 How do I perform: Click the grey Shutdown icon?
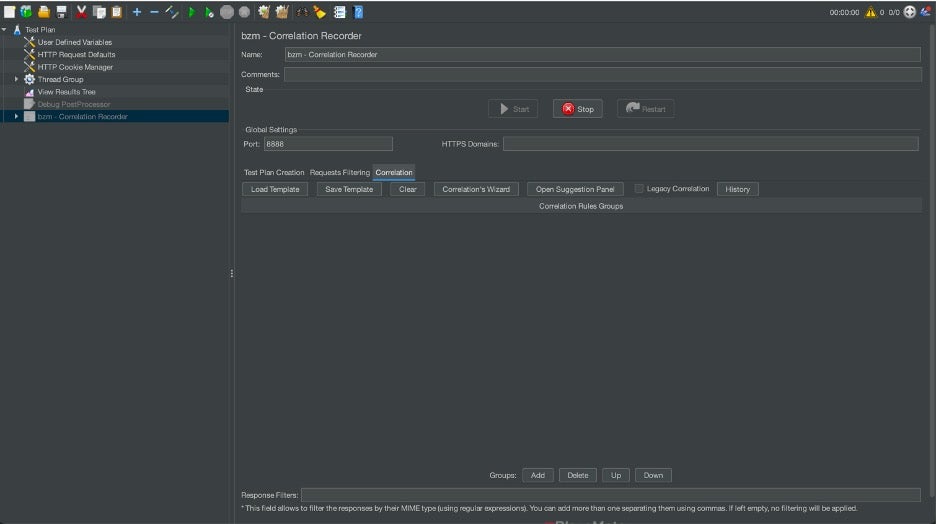[x=244, y=12]
